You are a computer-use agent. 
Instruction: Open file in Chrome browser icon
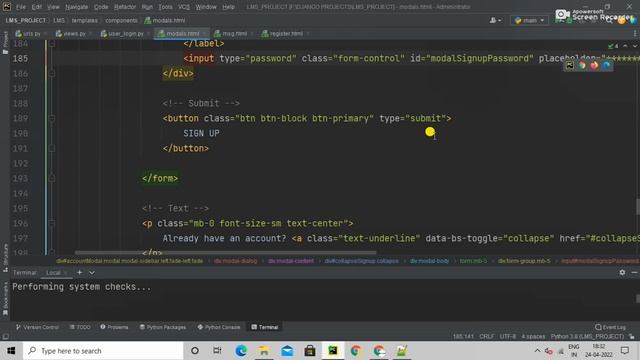[582, 65]
